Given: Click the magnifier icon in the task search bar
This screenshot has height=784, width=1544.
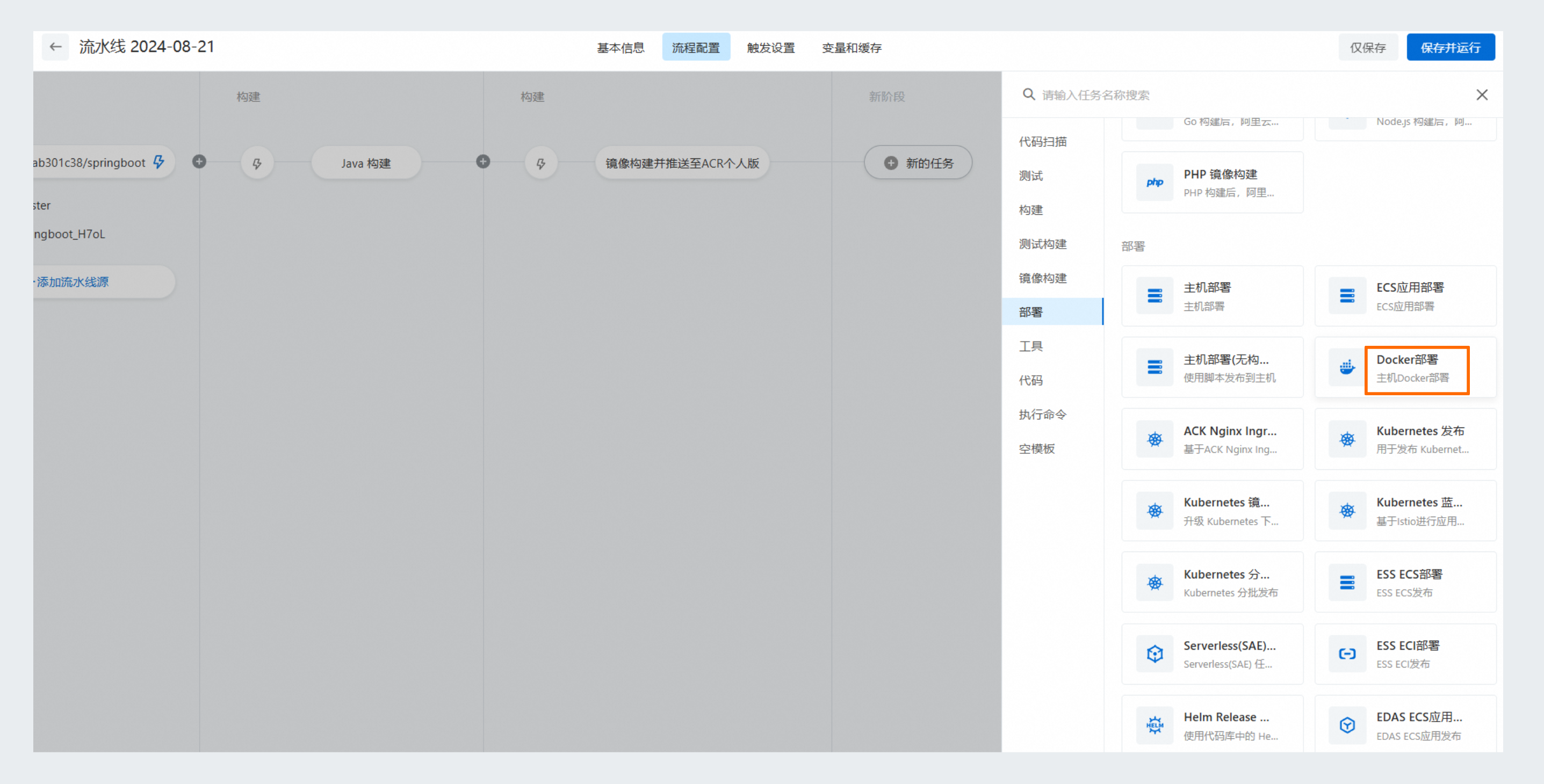Looking at the screenshot, I should tap(1029, 95).
